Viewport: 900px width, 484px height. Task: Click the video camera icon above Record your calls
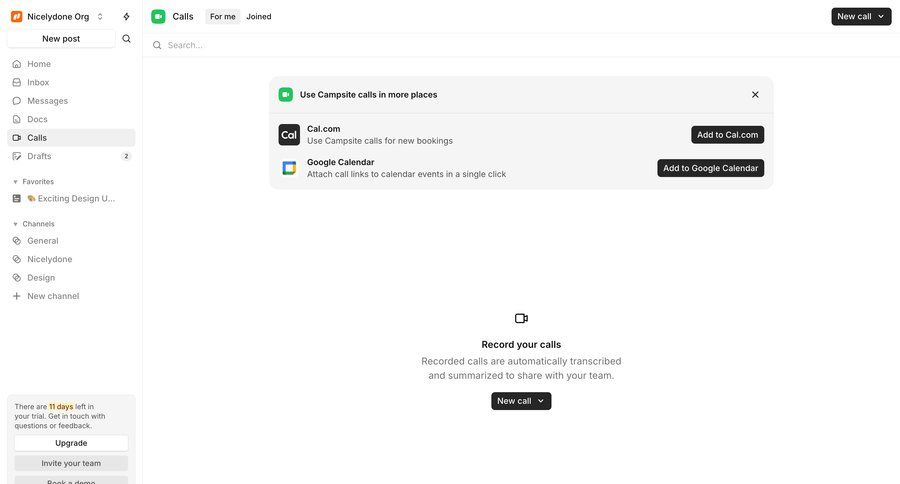click(x=521, y=318)
